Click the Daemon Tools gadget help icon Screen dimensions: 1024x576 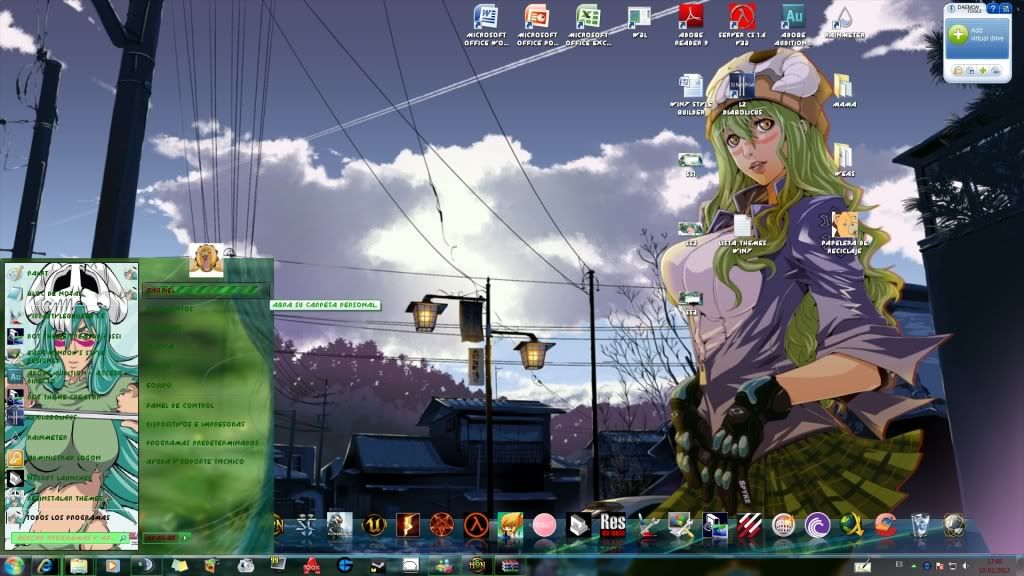993,8
